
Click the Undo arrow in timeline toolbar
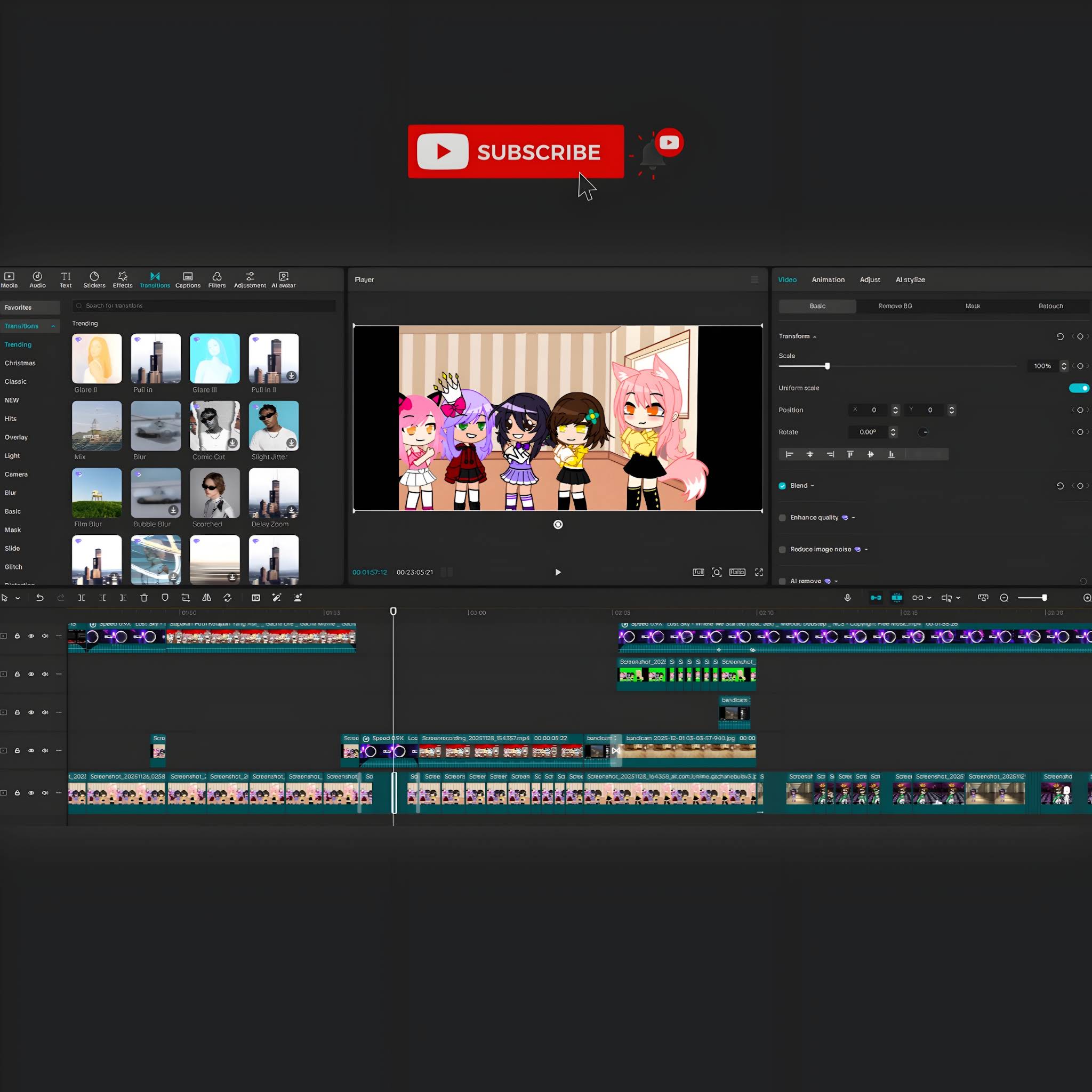pos(39,597)
